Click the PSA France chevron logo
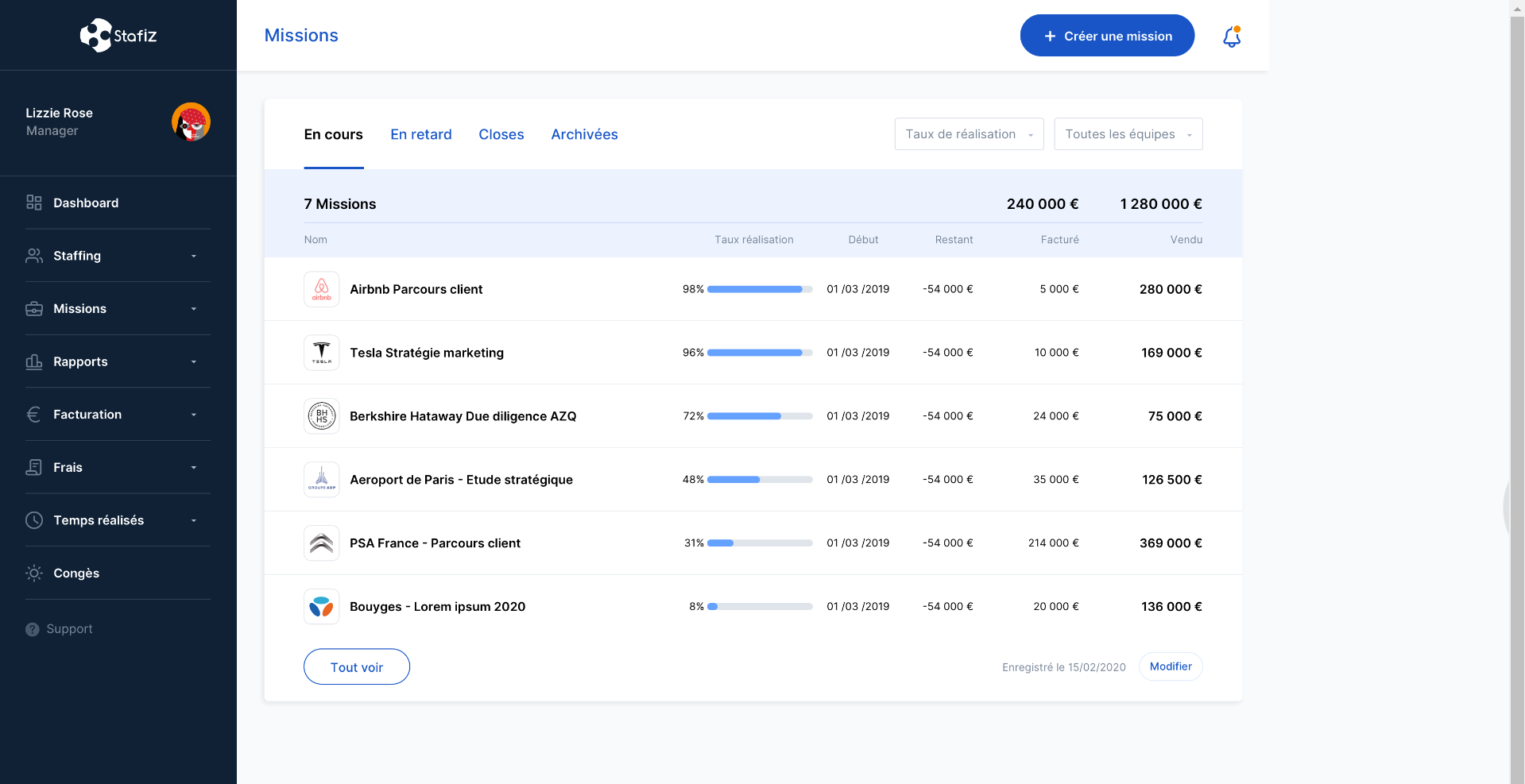 tap(321, 543)
